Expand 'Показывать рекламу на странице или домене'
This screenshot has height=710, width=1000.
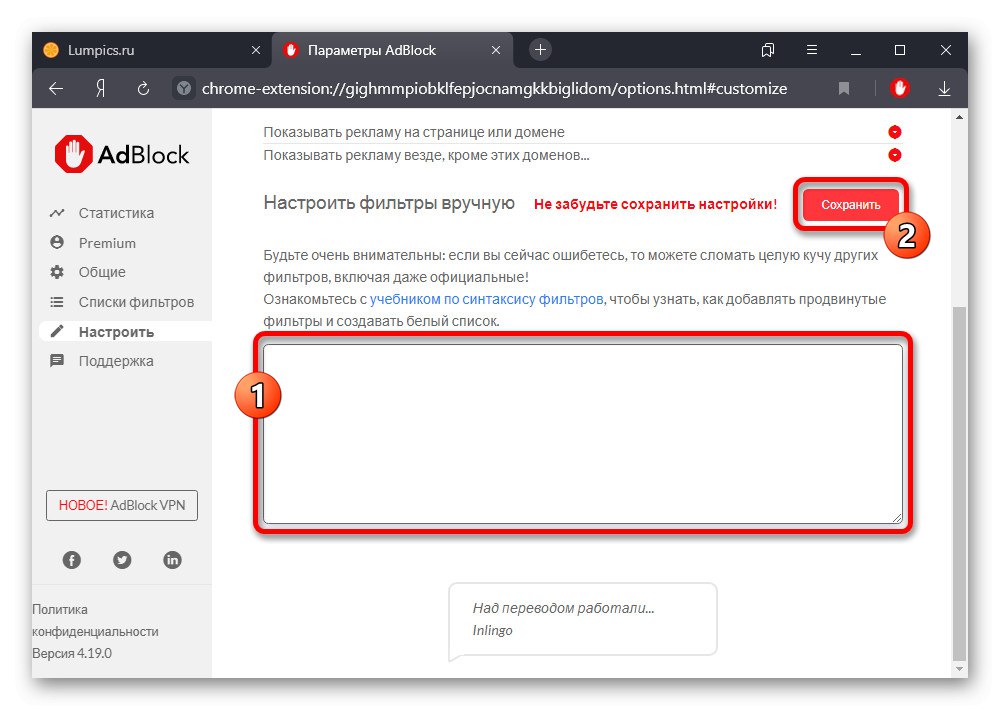[895, 132]
